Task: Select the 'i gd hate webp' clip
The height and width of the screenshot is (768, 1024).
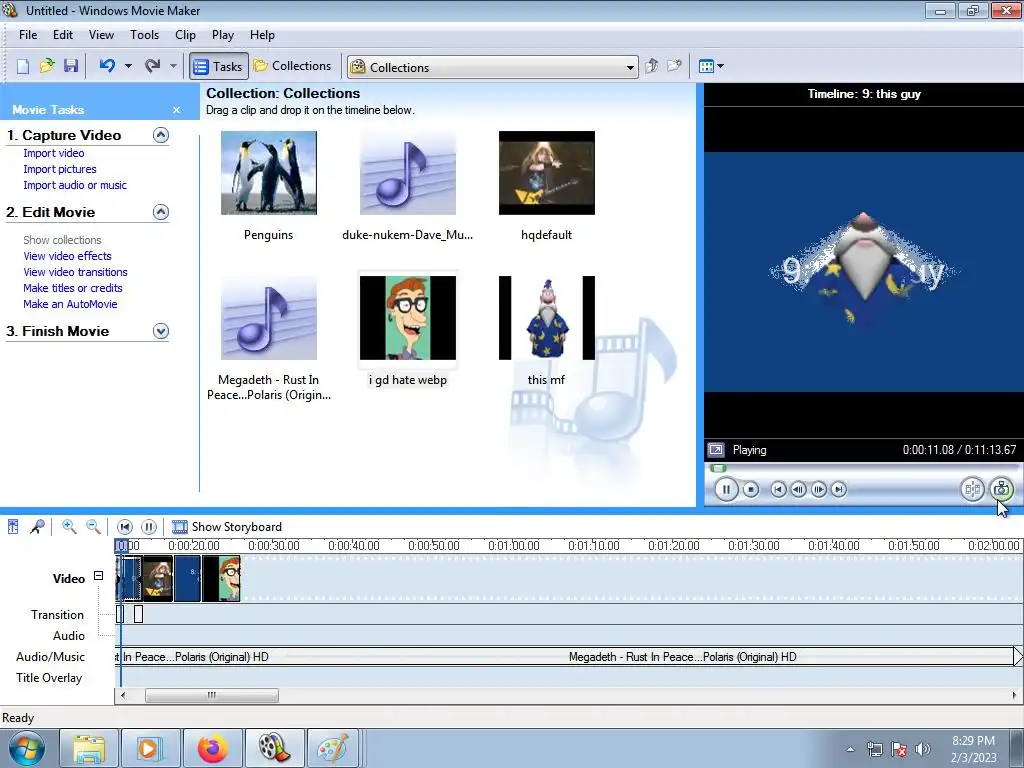Action: (408, 318)
